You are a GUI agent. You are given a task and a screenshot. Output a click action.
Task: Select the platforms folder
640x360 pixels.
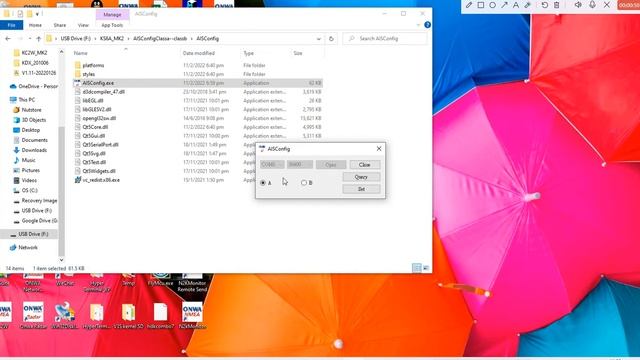[x=93, y=65]
